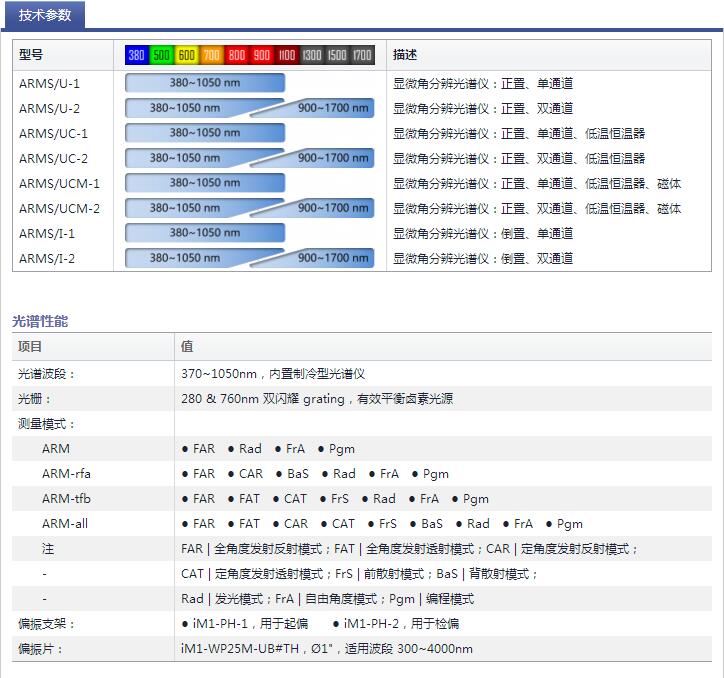Click the 测量模式 row label

click(x=46, y=424)
